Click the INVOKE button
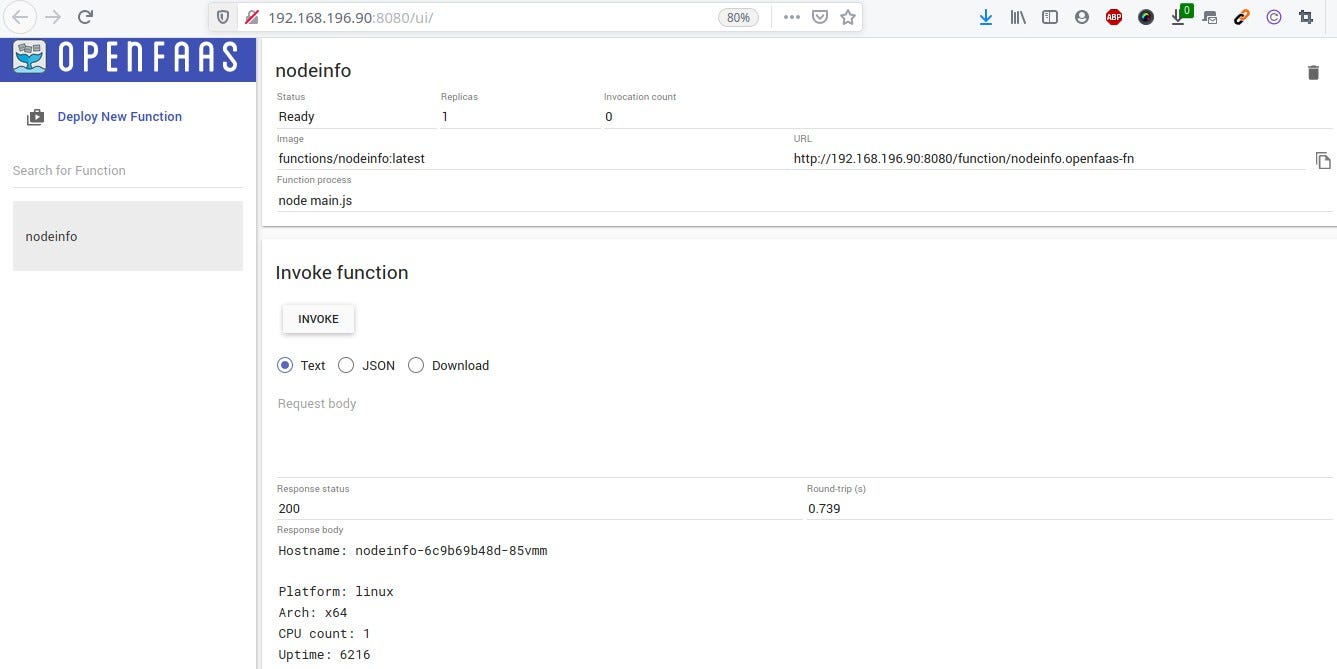This screenshot has height=669, width=1337. 318,319
